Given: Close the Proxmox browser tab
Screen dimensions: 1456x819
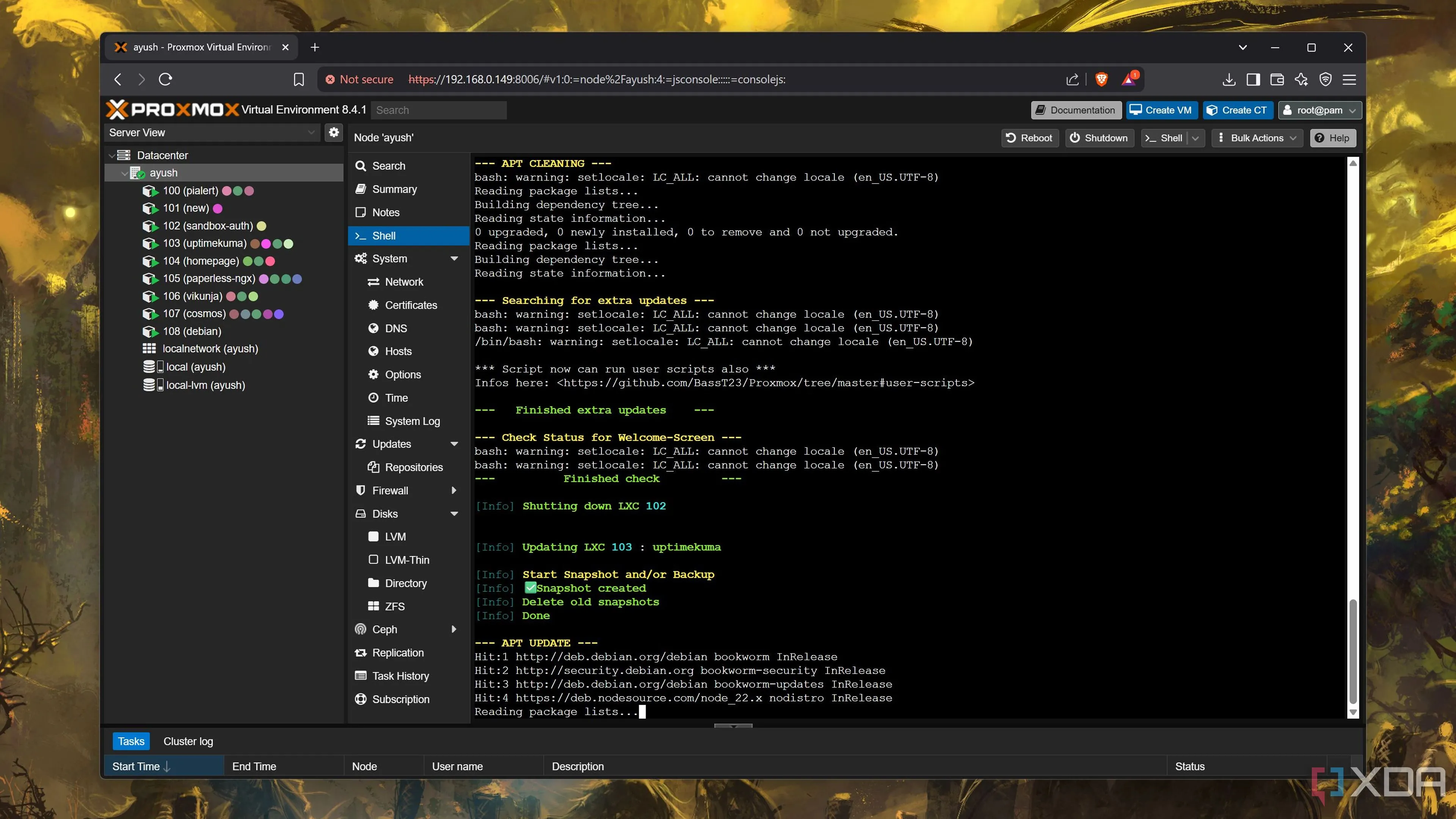Looking at the screenshot, I should click(286, 47).
